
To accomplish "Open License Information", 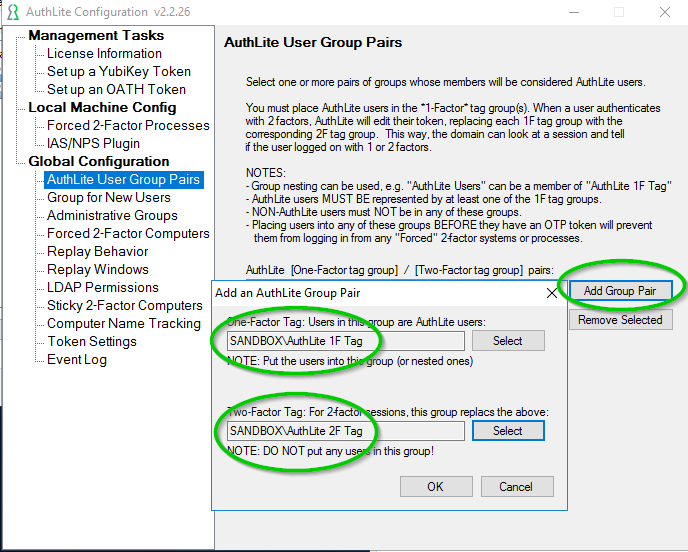I will pyautogui.click(x=104, y=54).
